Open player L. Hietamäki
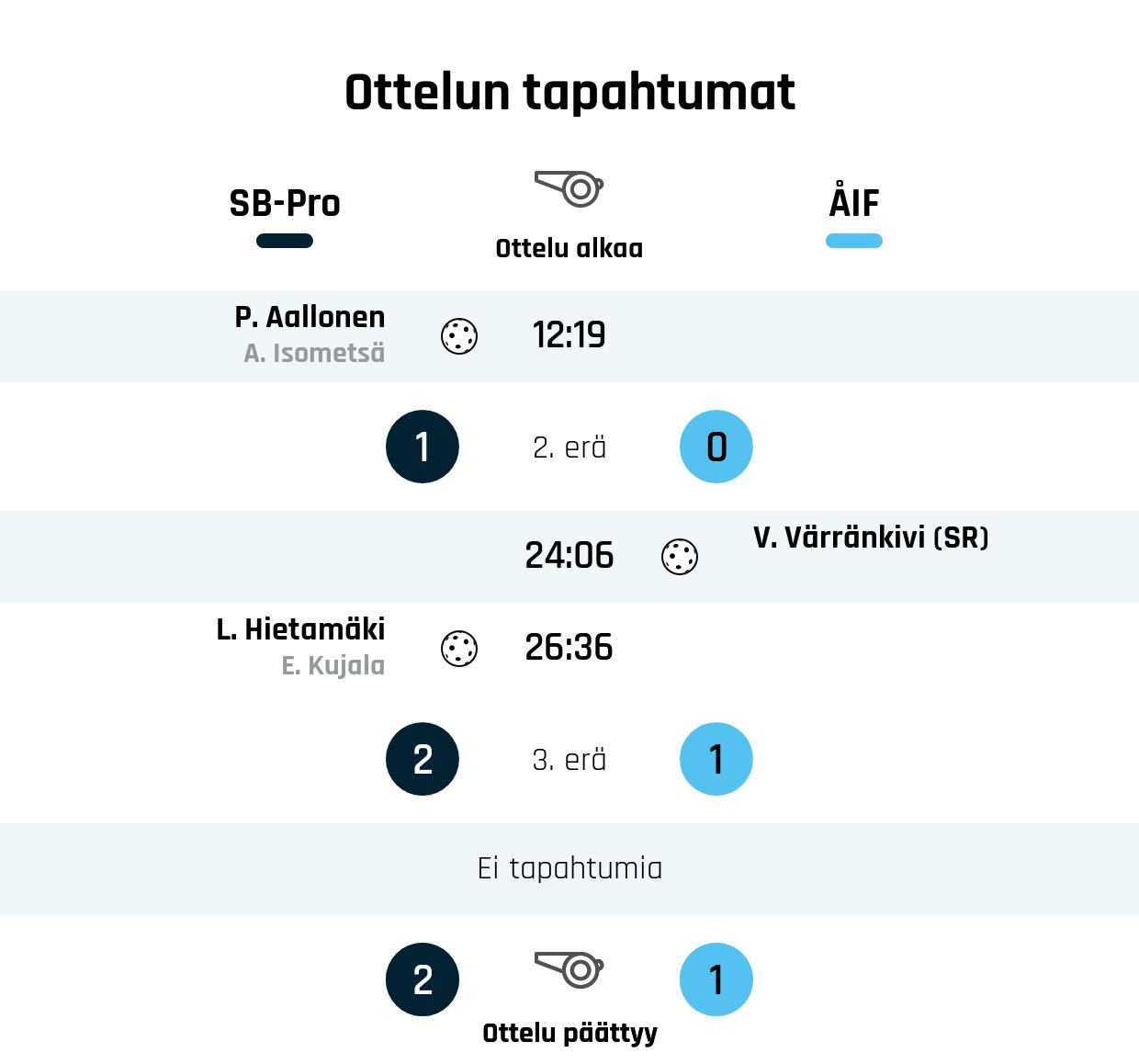The width and height of the screenshot is (1139, 1064). [x=300, y=629]
